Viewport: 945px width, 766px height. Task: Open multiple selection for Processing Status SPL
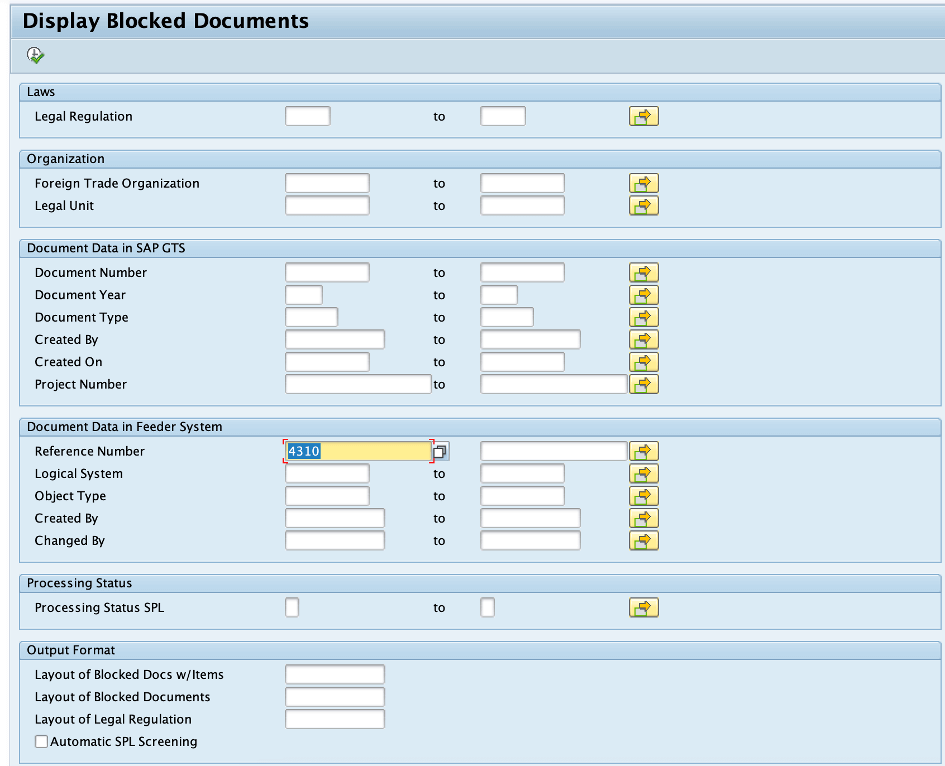point(644,607)
